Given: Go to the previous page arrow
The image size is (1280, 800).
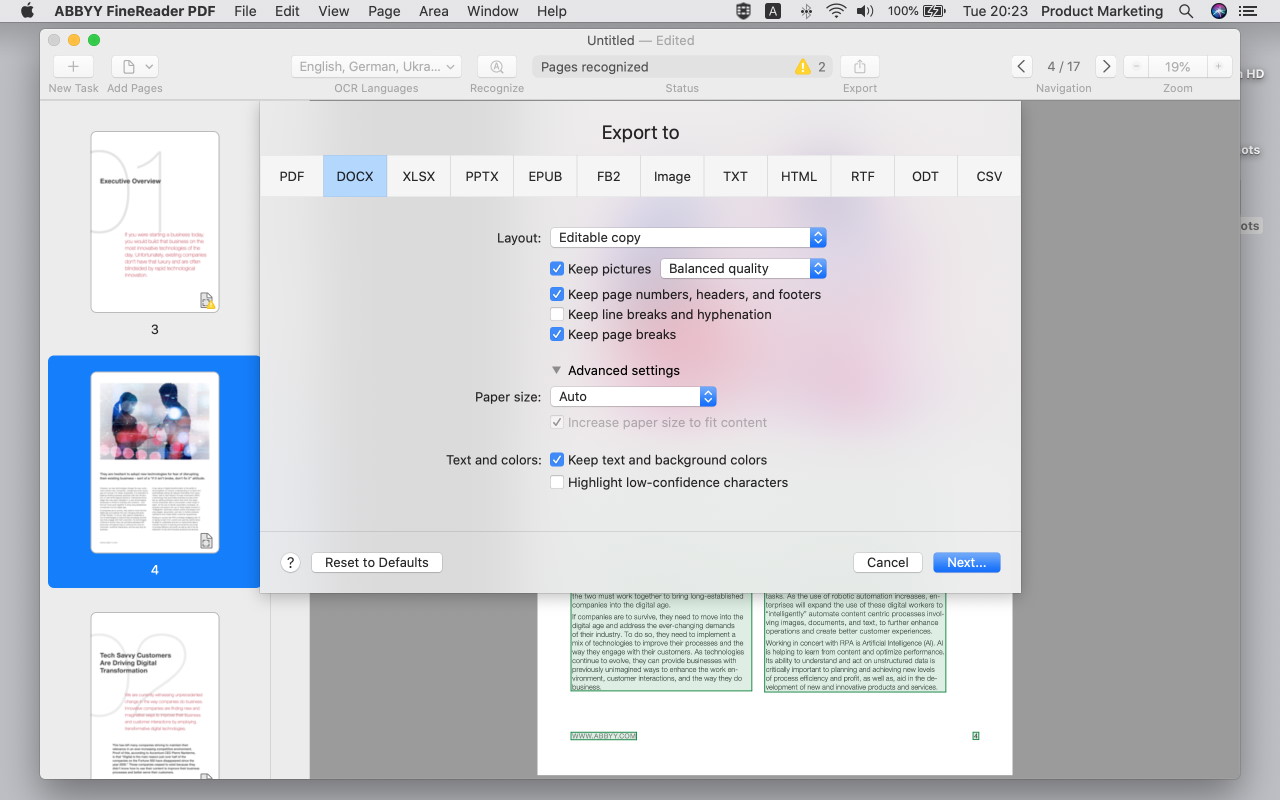Looking at the screenshot, I should click(x=1021, y=67).
